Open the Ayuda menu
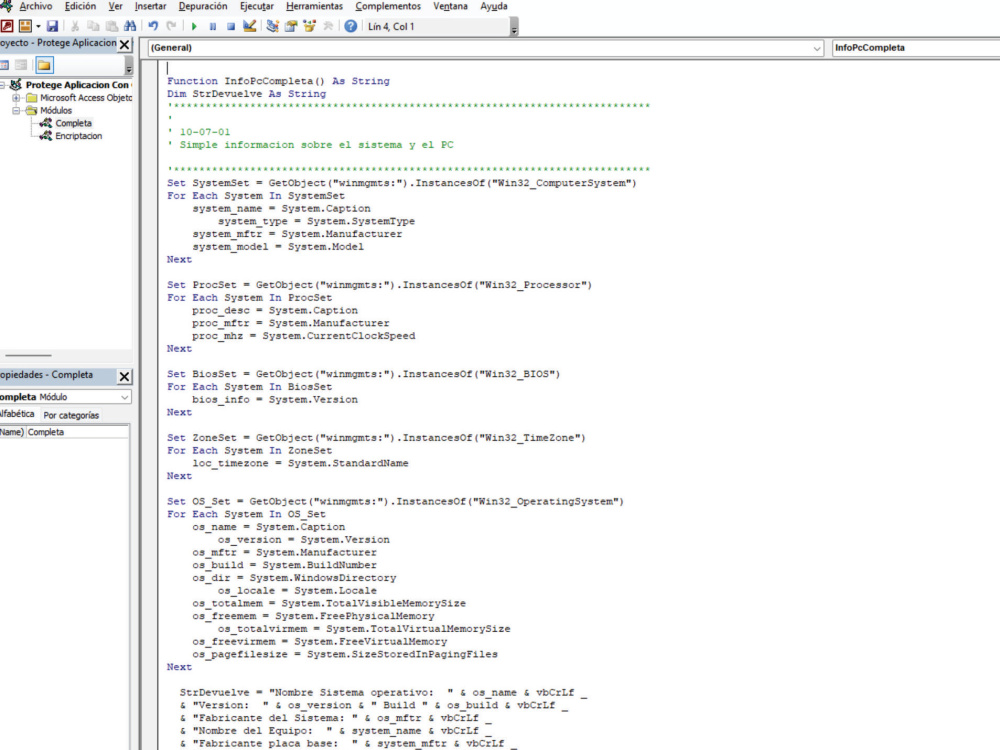Viewport: 1000px width, 750px height. coord(494,6)
